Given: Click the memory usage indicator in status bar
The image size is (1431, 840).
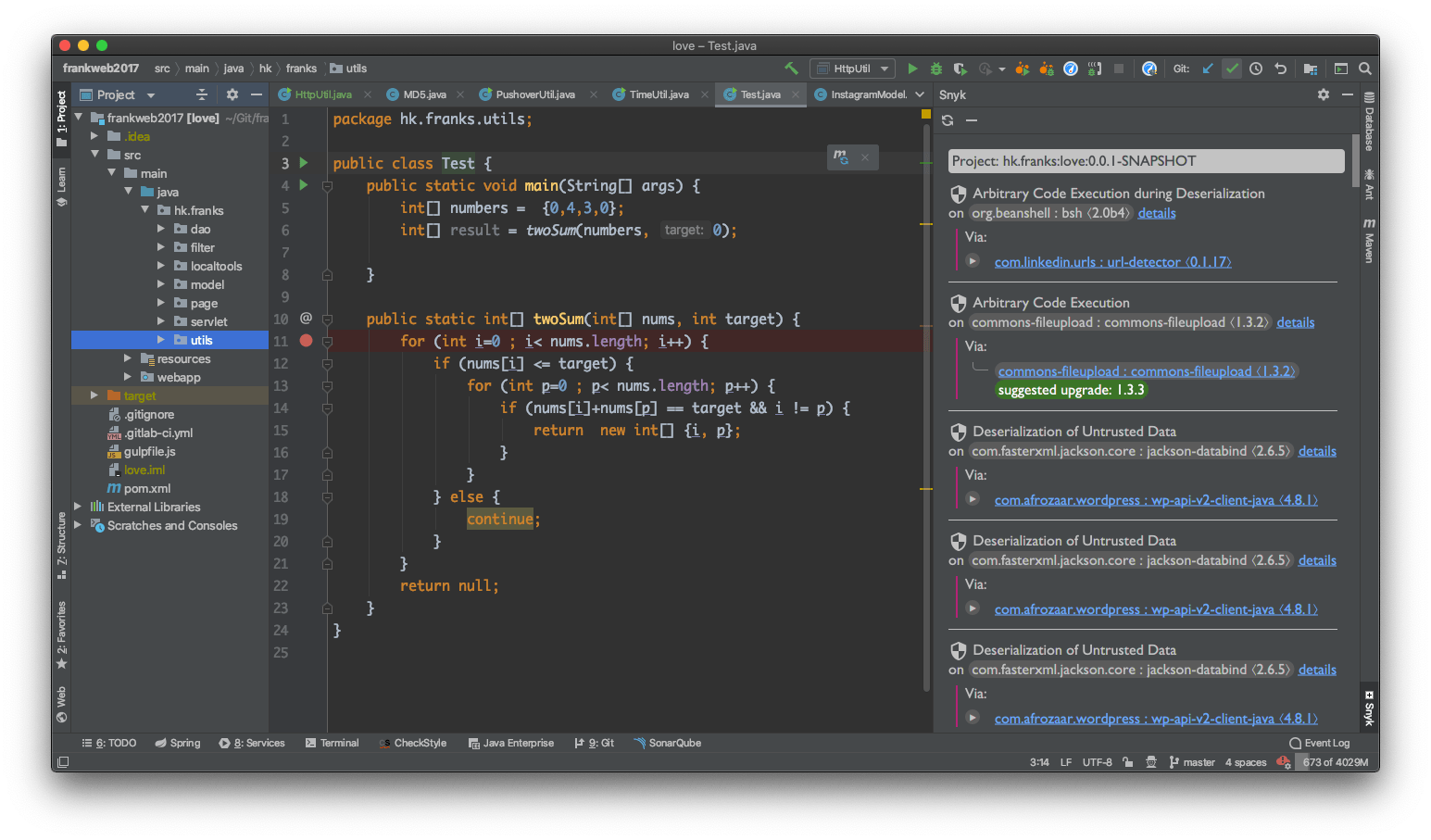Looking at the screenshot, I should click(1335, 762).
